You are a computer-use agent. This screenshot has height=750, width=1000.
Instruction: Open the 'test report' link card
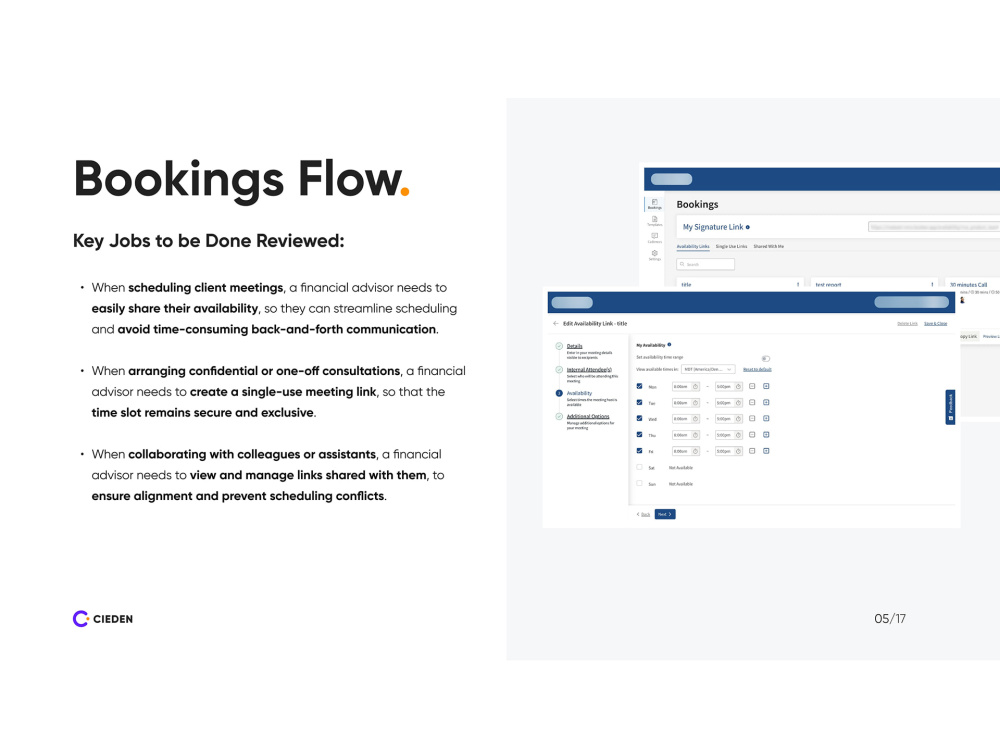[x=874, y=284]
